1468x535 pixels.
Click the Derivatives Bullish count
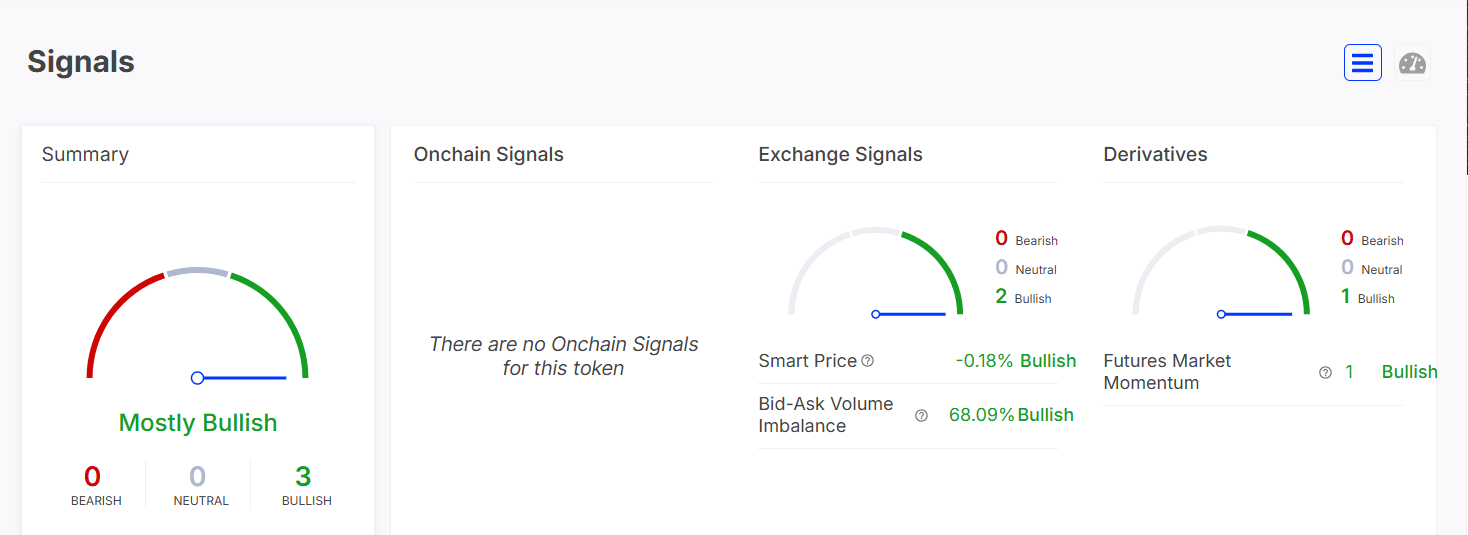(x=1346, y=297)
